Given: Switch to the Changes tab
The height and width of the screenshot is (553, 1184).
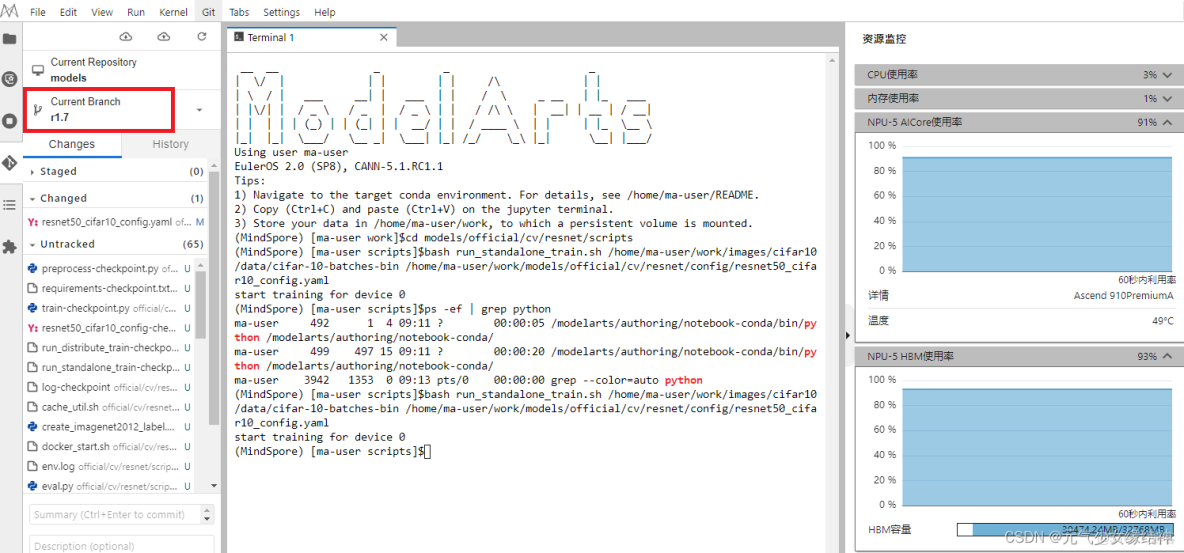Looking at the screenshot, I should [x=72, y=144].
